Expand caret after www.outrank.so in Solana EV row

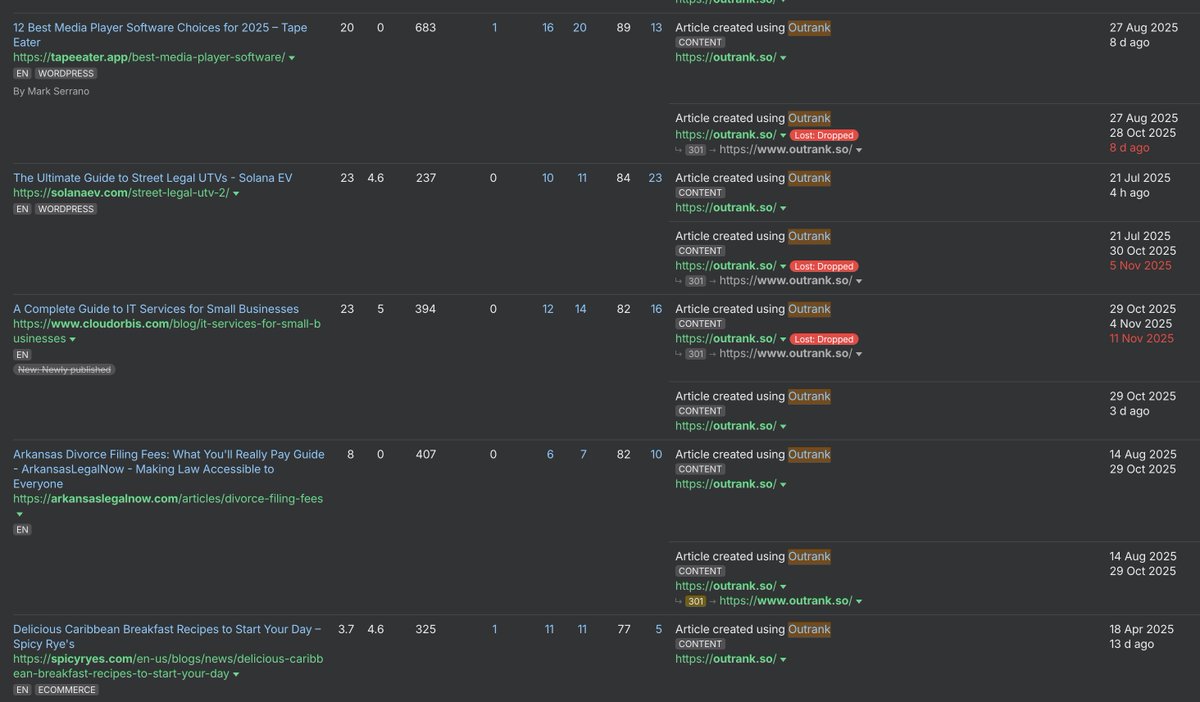point(859,282)
